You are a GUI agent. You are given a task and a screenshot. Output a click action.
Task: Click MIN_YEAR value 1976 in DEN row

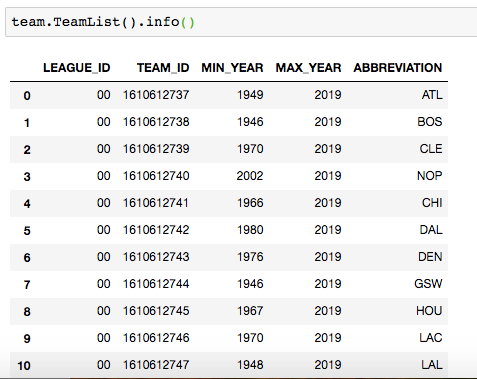pos(250,257)
